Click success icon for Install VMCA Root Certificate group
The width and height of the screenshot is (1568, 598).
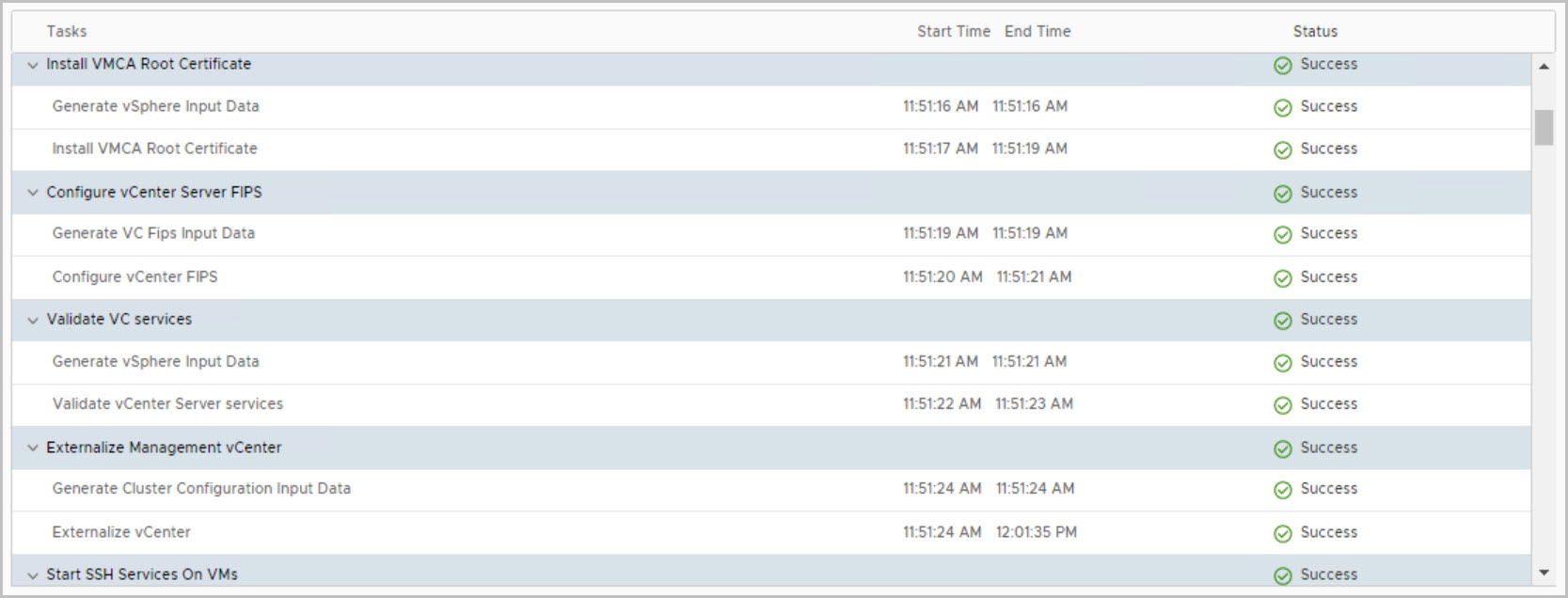click(1282, 65)
